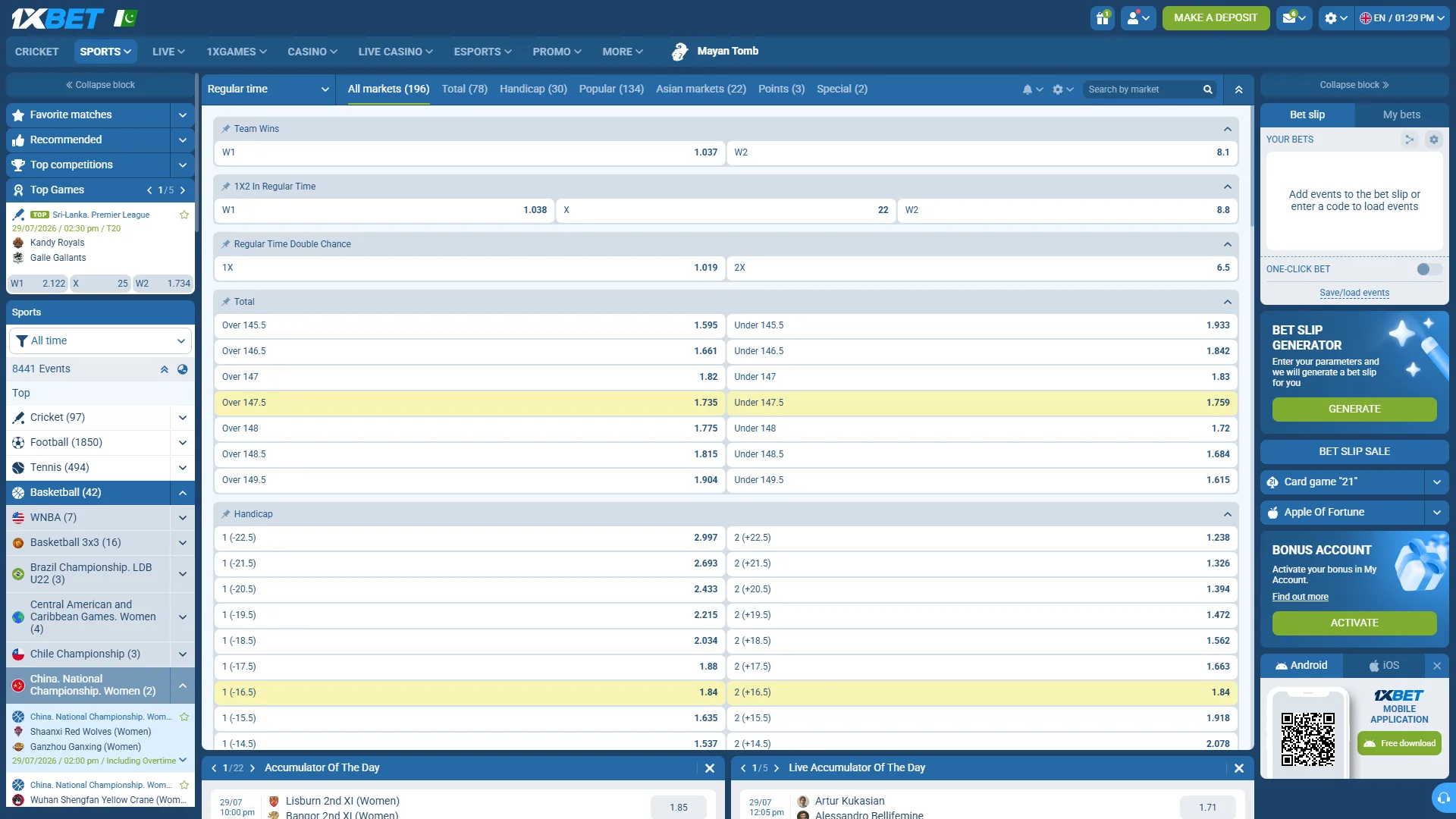The height and width of the screenshot is (819, 1456).
Task: Collapse events list with double-up arrows
Action: (164, 369)
